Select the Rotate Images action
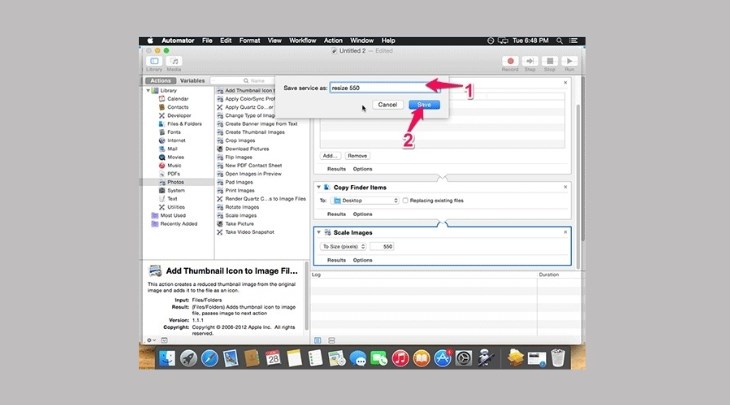 pos(242,207)
